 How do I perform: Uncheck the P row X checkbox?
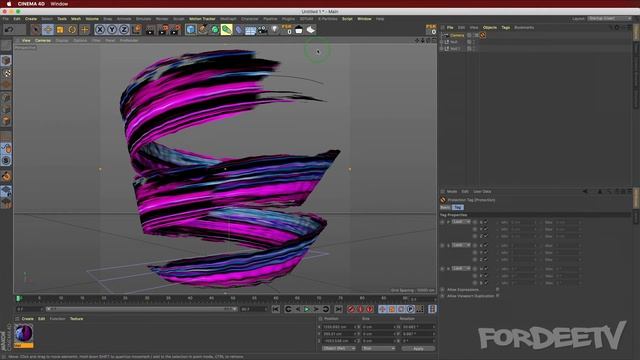[x=486, y=222]
